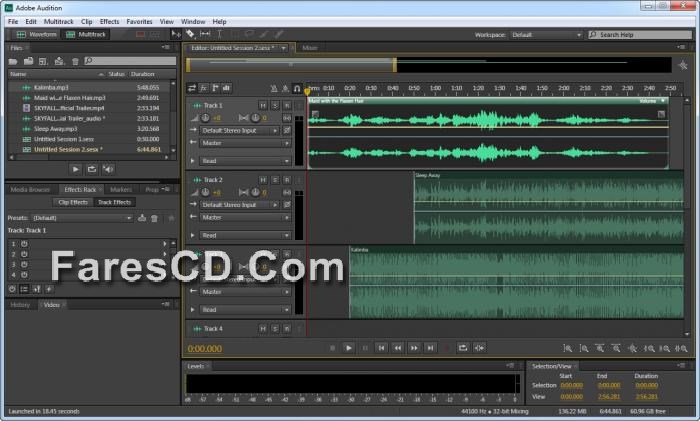Show Sends track controls icon
Viewport: 700px width, 421px height.
(x=215, y=88)
